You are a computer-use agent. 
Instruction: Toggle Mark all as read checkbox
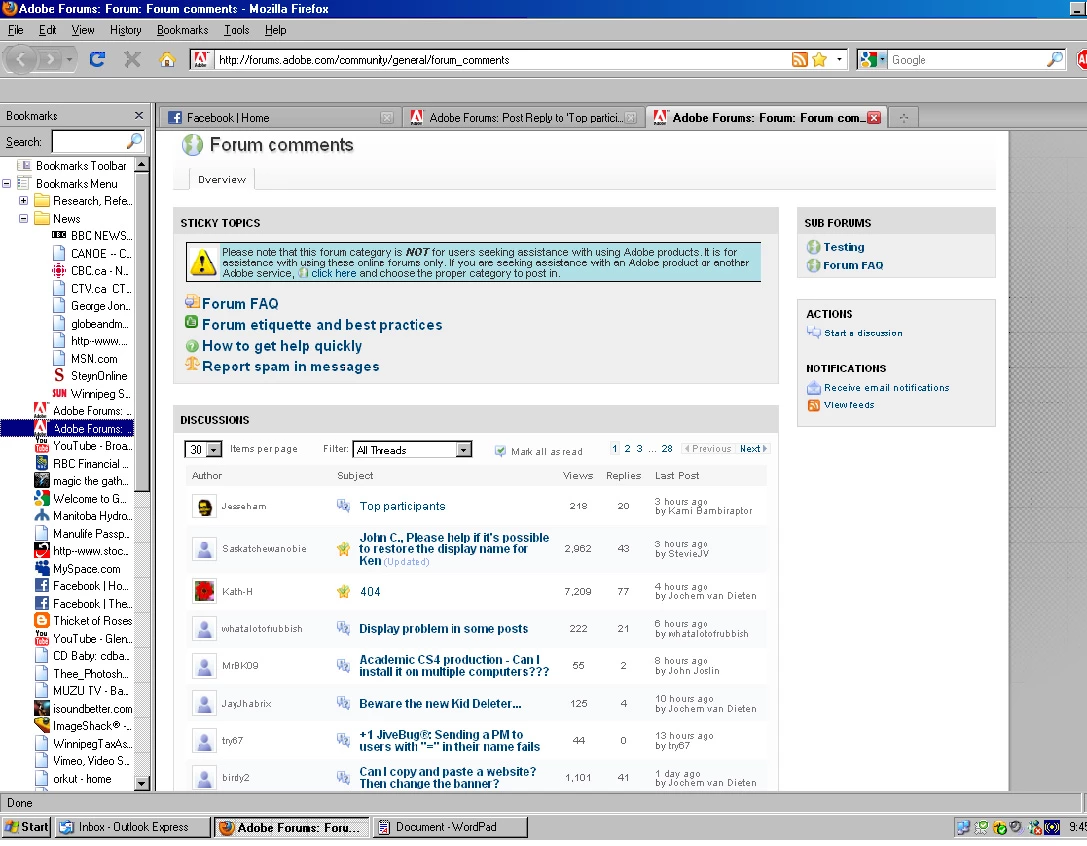tap(500, 451)
